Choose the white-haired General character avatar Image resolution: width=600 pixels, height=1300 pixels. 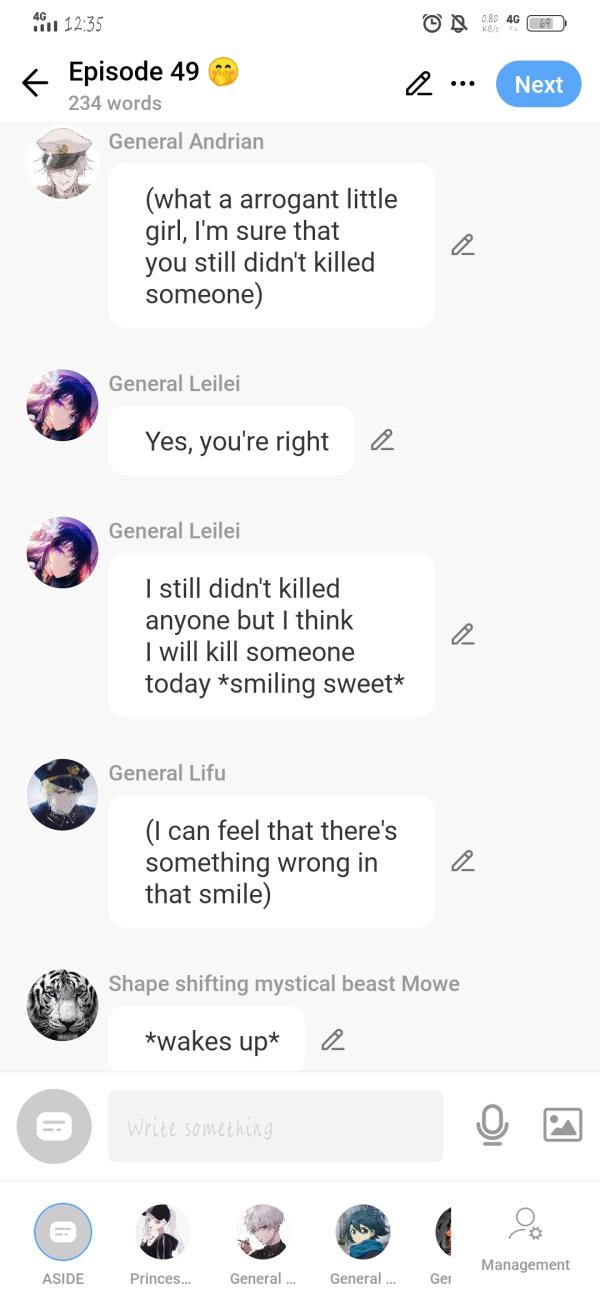pyautogui.click(x=262, y=1232)
